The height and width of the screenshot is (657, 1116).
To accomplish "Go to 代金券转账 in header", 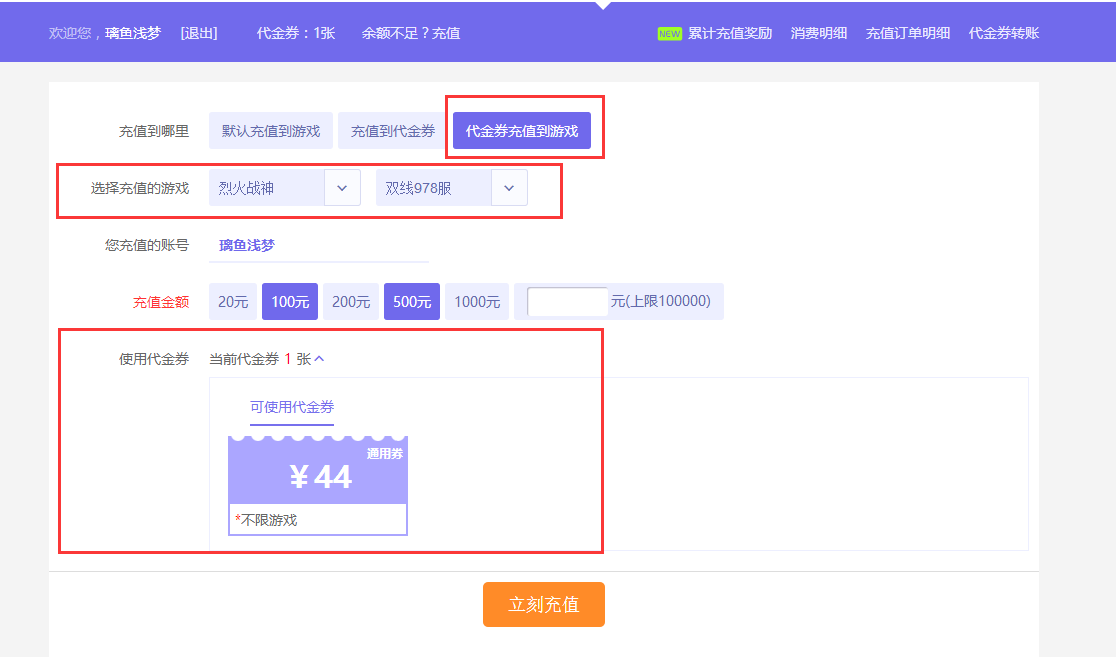I will coord(1004,33).
